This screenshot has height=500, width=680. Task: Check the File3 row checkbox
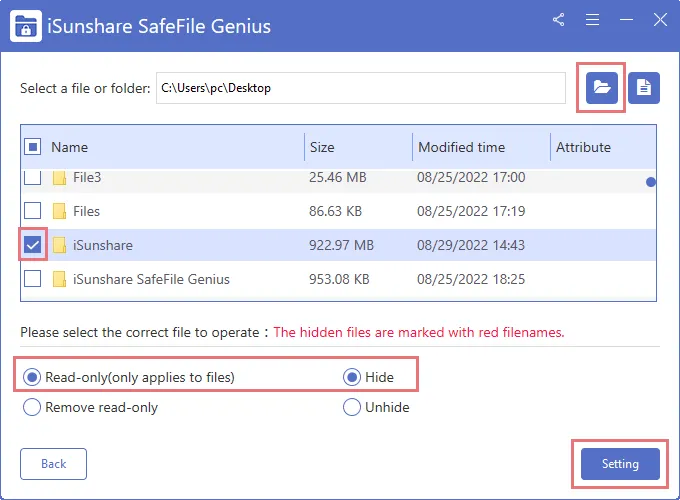(33, 177)
